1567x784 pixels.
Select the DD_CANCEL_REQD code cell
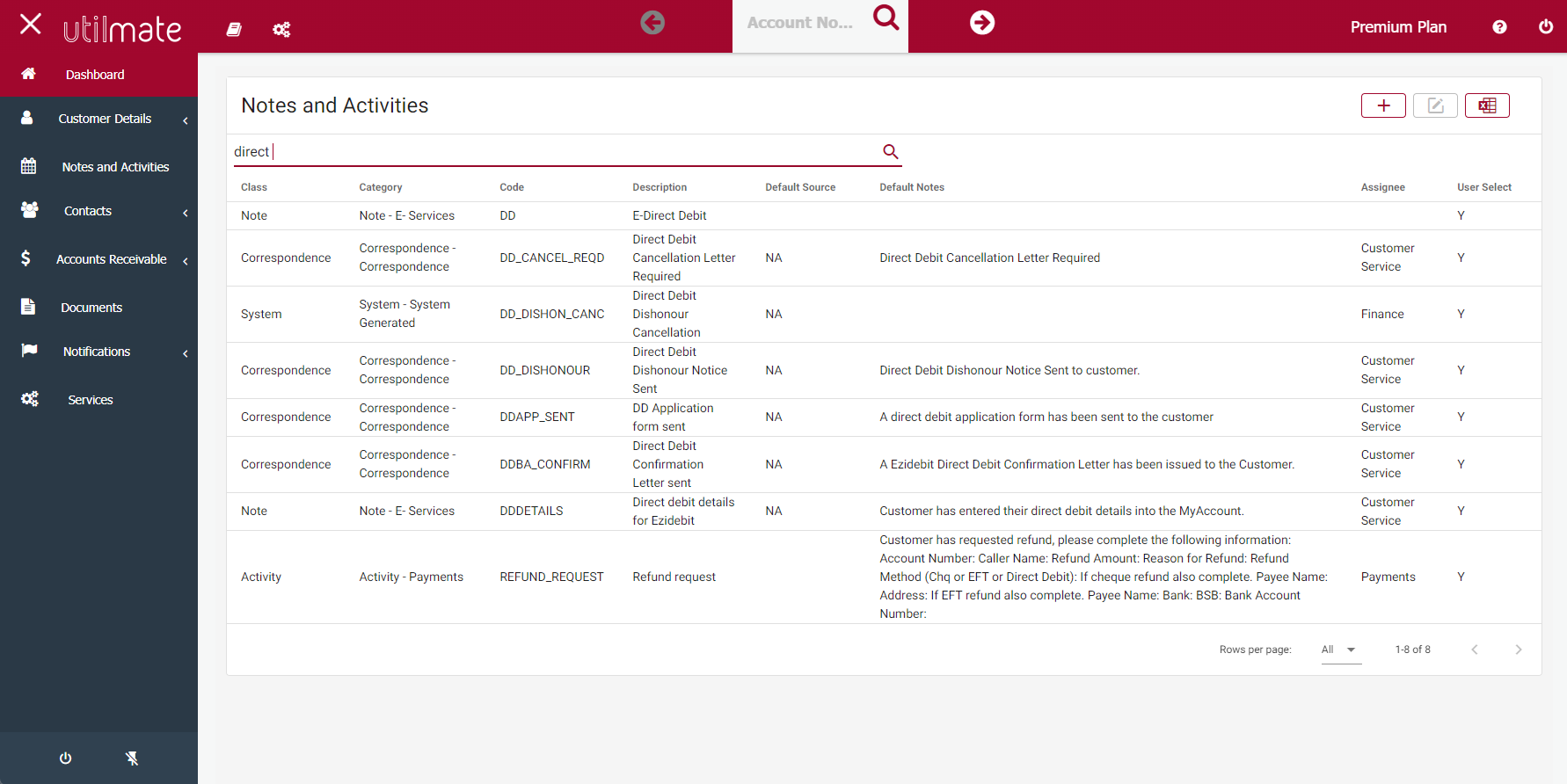[552, 258]
